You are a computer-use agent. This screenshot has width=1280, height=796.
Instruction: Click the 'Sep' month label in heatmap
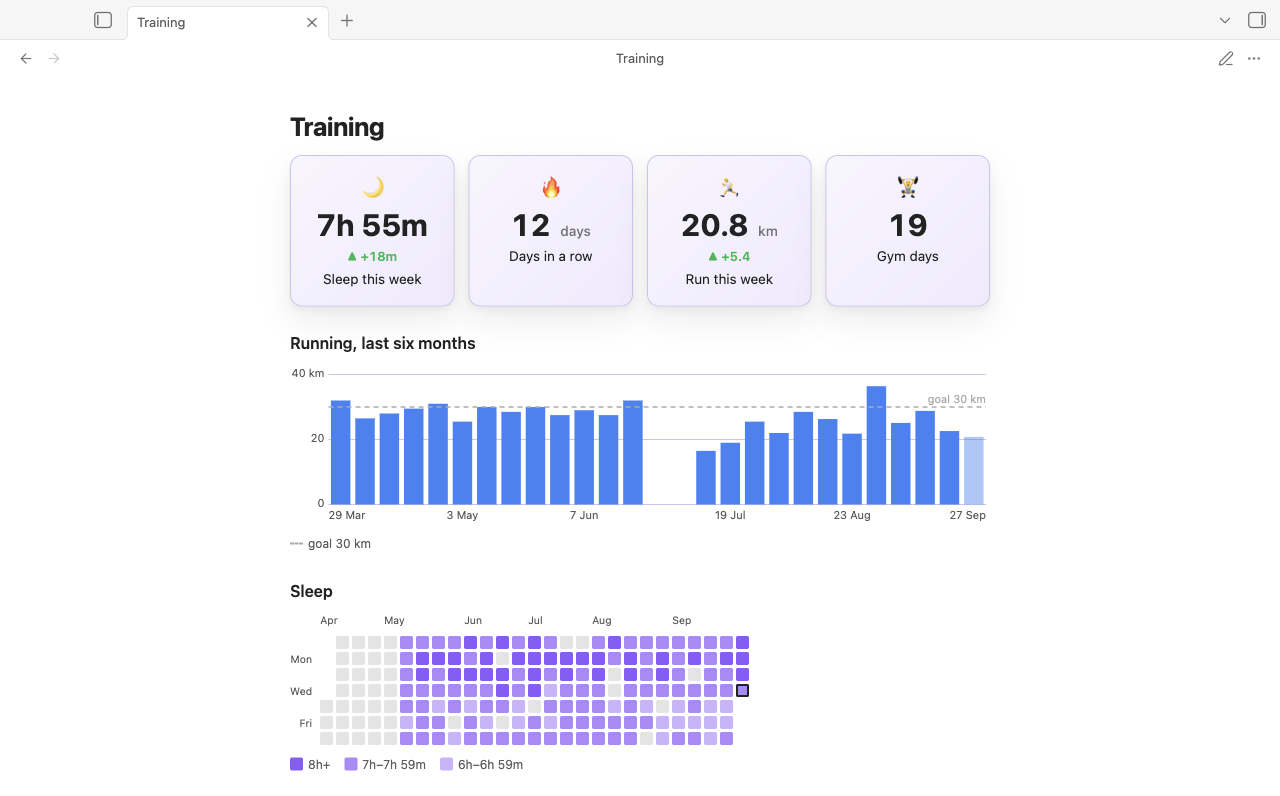click(682, 620)
